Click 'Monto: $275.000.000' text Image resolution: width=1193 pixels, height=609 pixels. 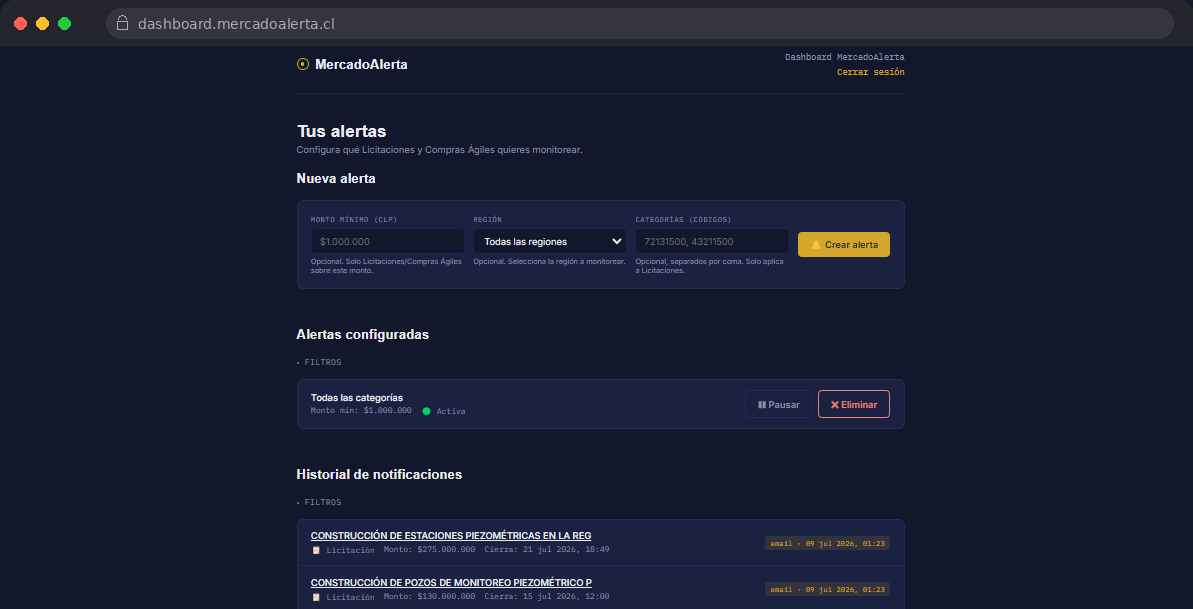tap(429, 550)
